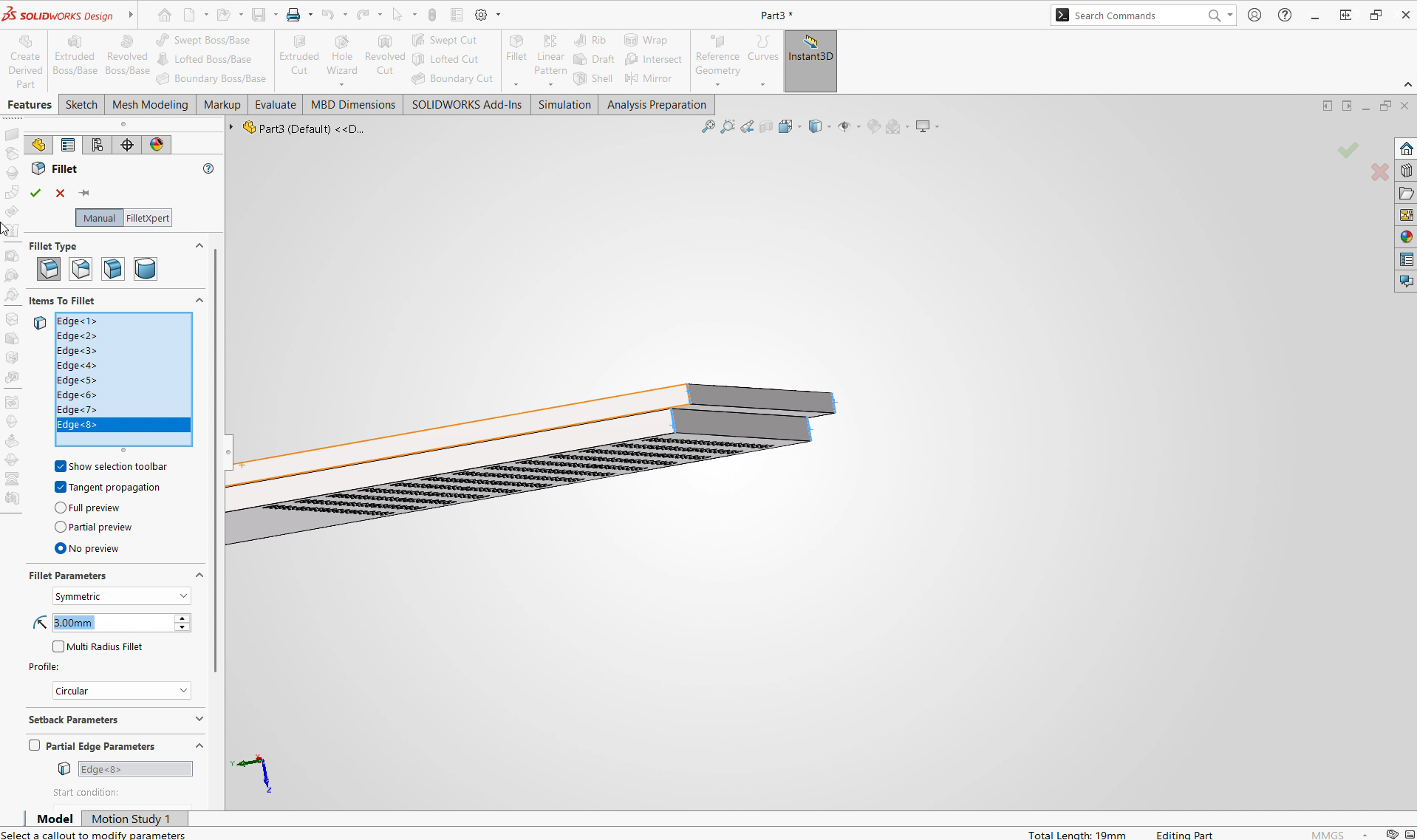Cancel the fillet with the red X
Screen dimensions: 1417x840
[60, 193]
